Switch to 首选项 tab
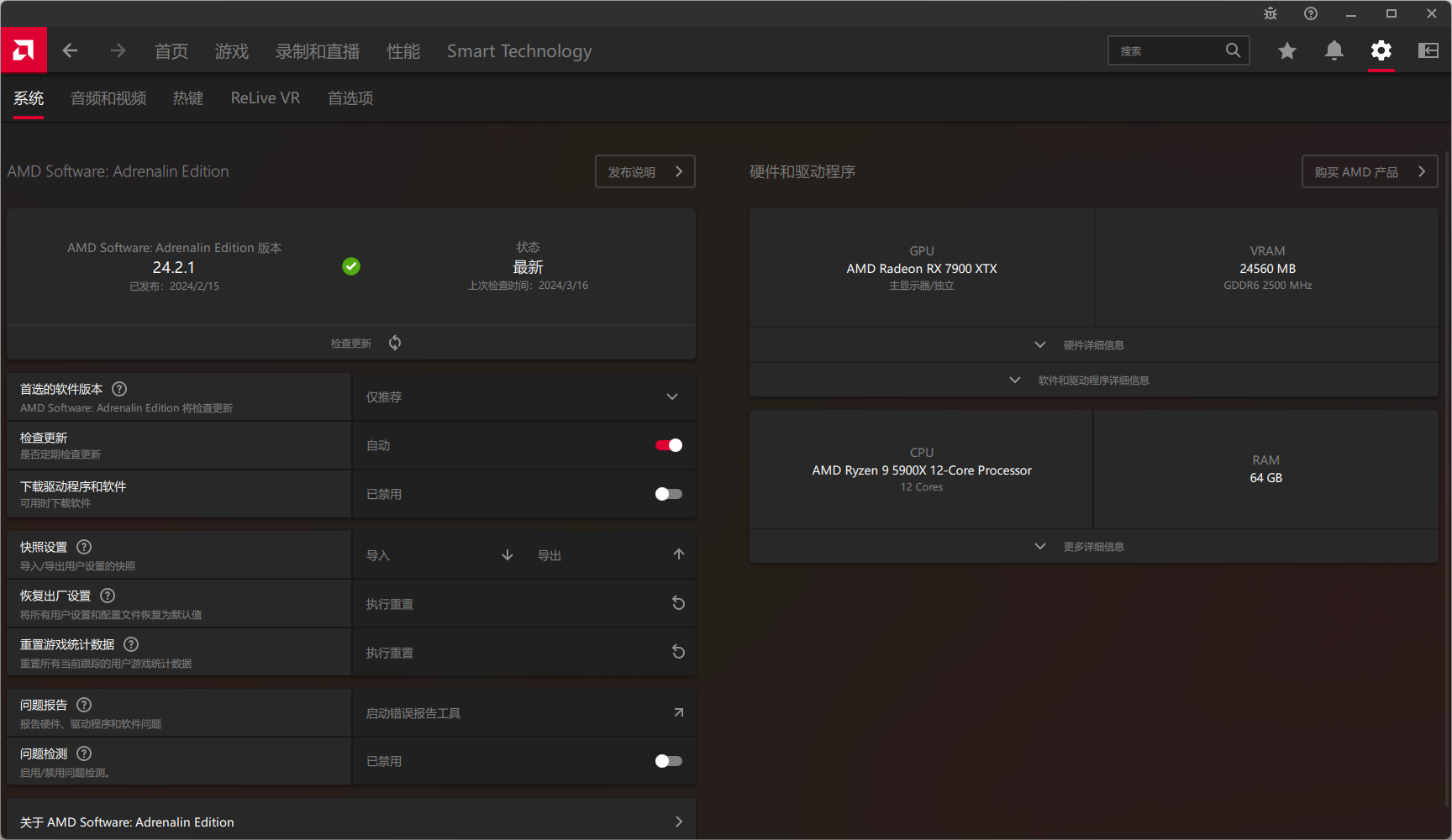Image resolution: width=1452 pixels, height=840 pixels. coord(350,98)
